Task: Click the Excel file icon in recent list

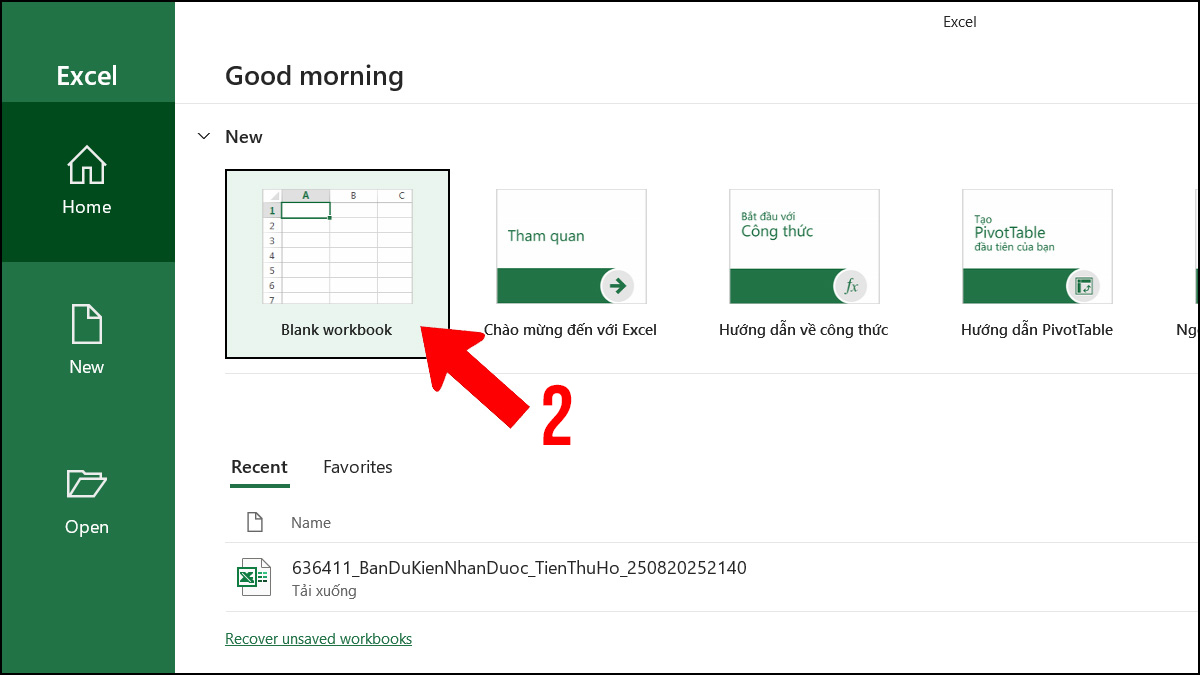Action: pyautogui.click(x=253, y=577)
